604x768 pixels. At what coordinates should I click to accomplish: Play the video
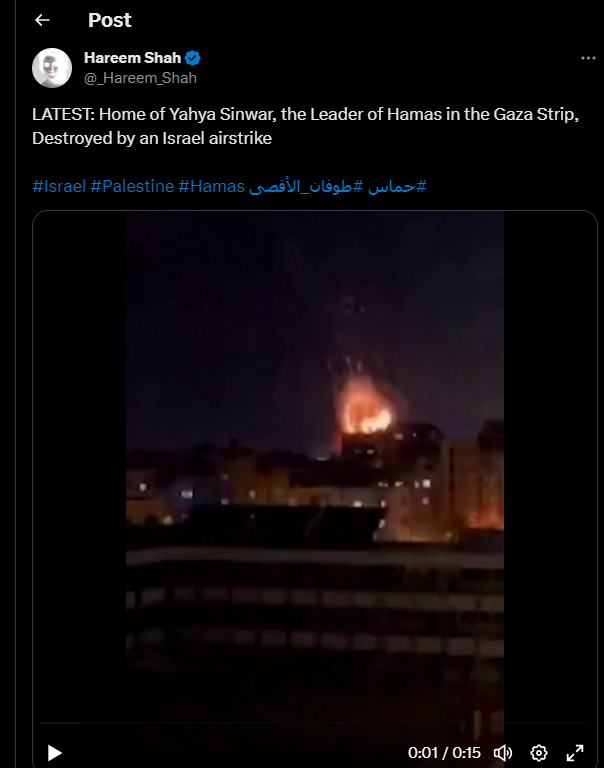(54, 752)
